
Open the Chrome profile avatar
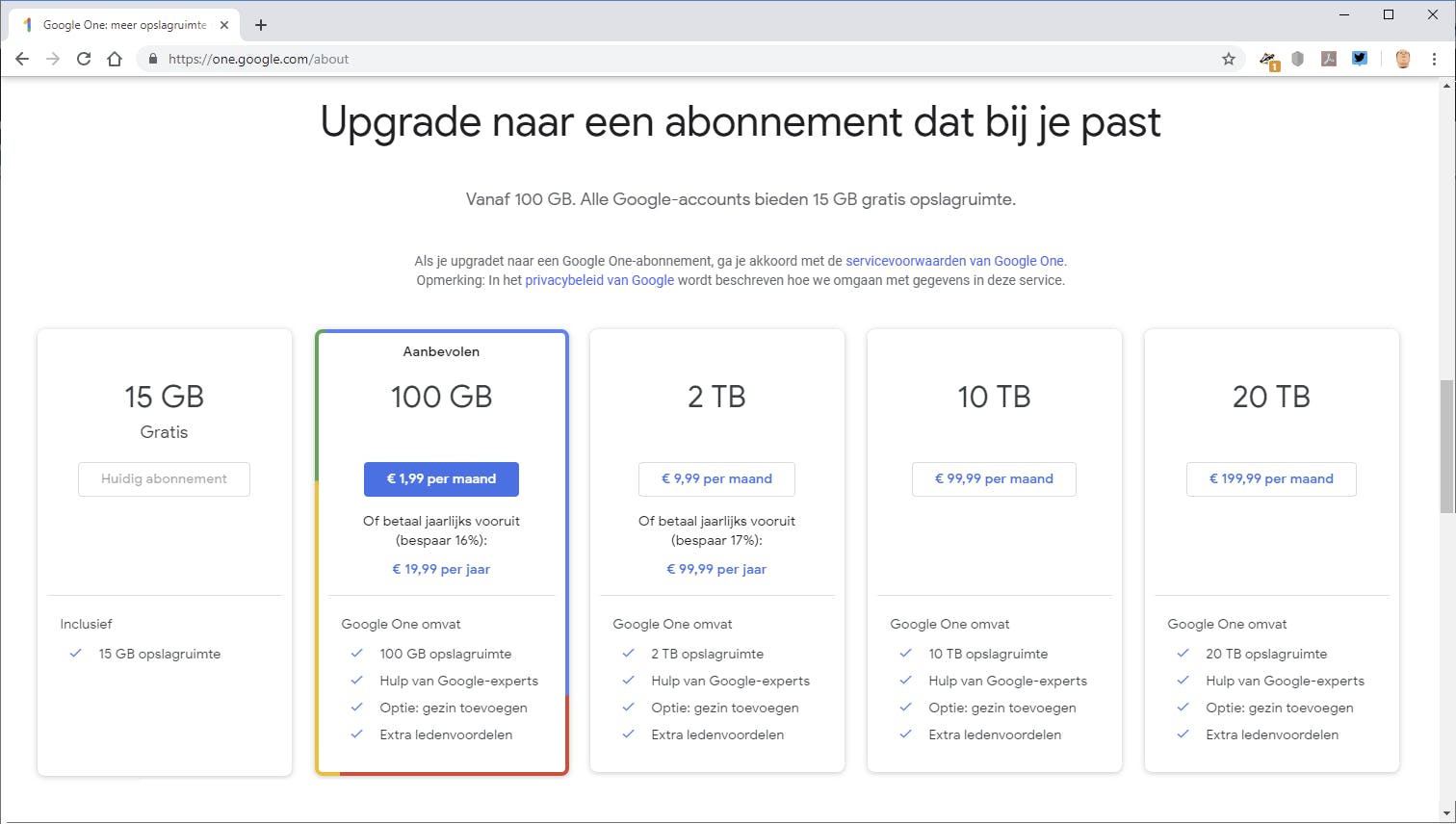[x=1403, y=59]
